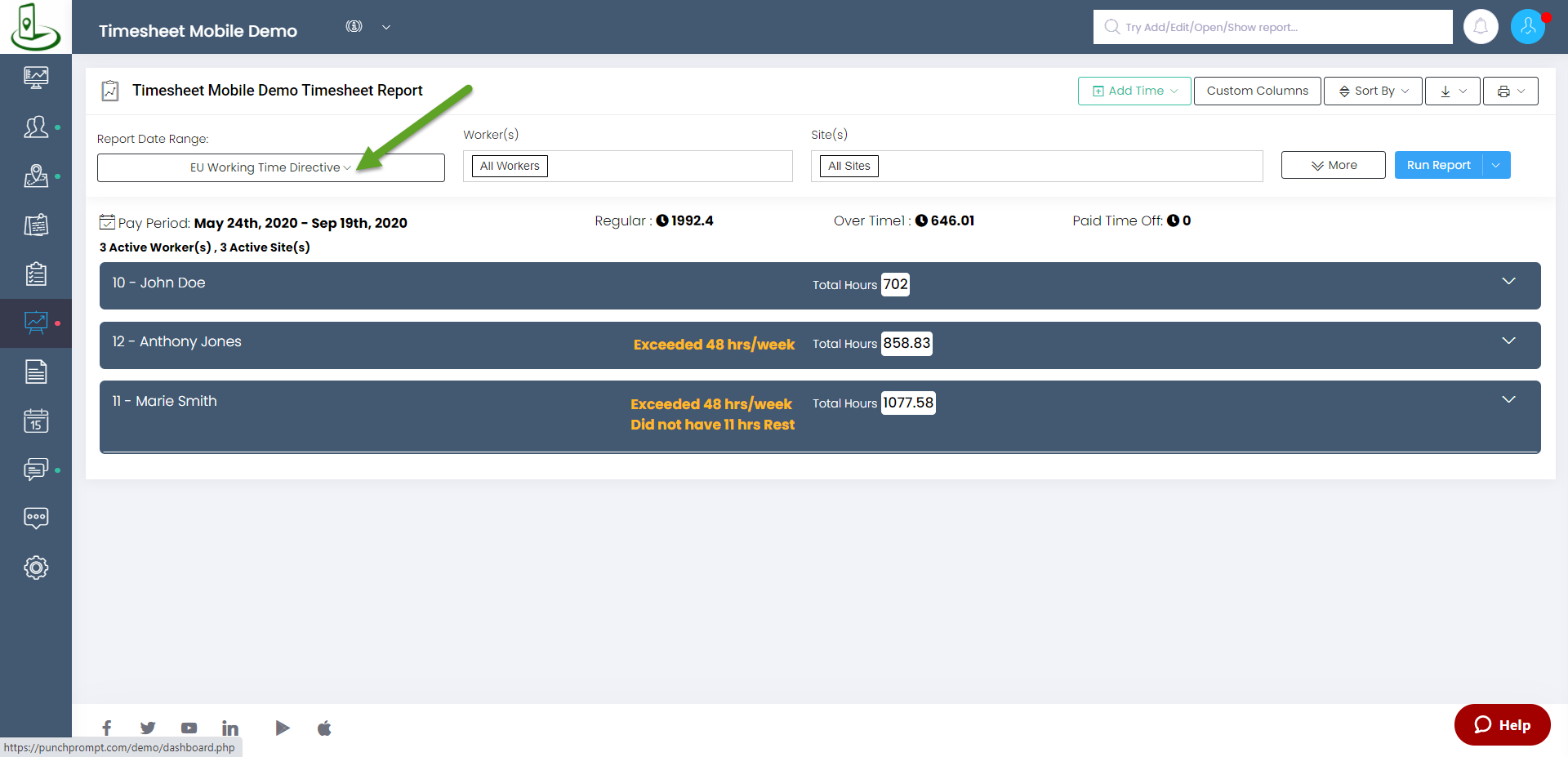The width and height of the screenshot is (1568, 757).
Task: Open the workers icon in sidebar
Action: coord(36,127)
